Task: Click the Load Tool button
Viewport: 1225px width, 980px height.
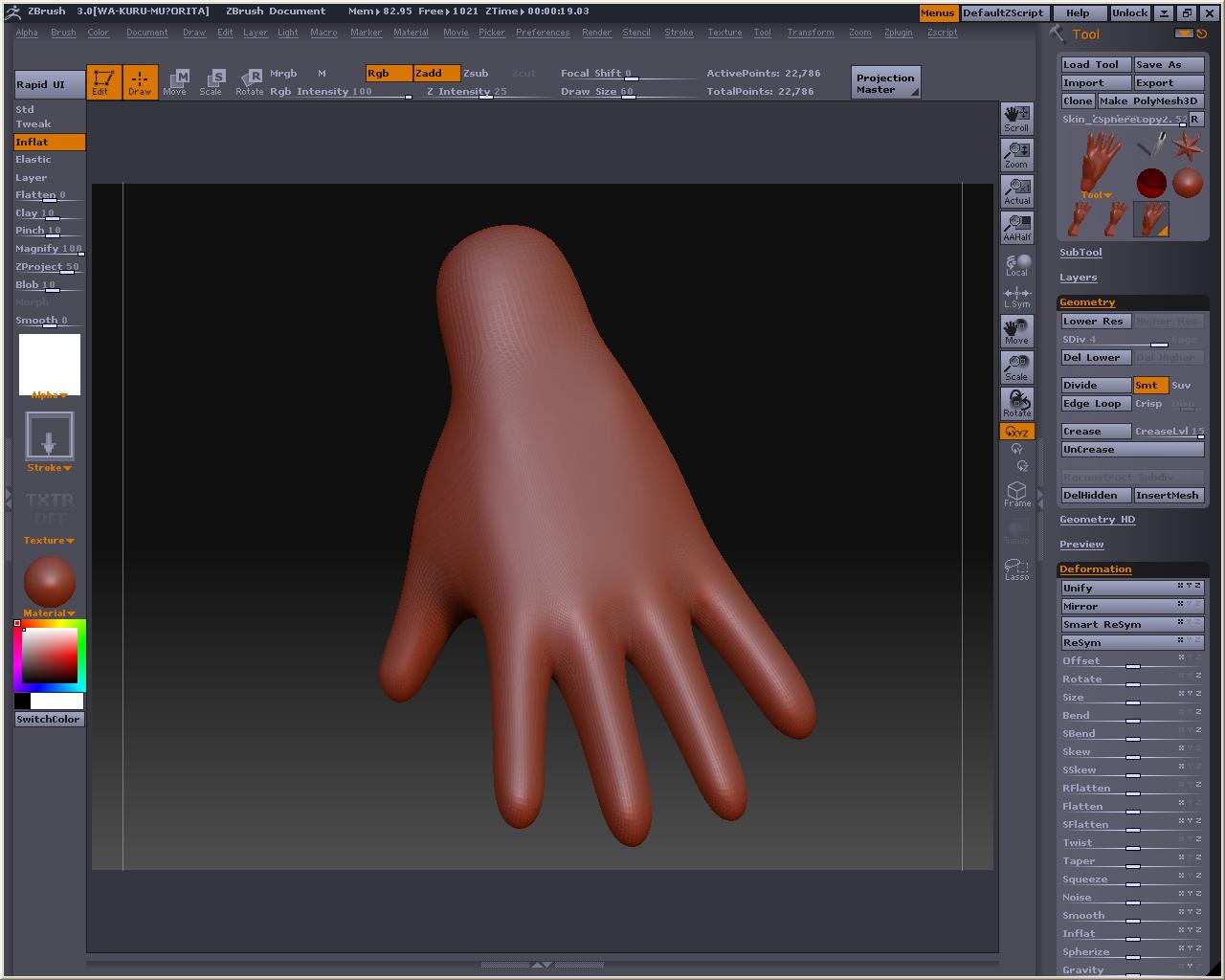Action: tap(1096, 64)
